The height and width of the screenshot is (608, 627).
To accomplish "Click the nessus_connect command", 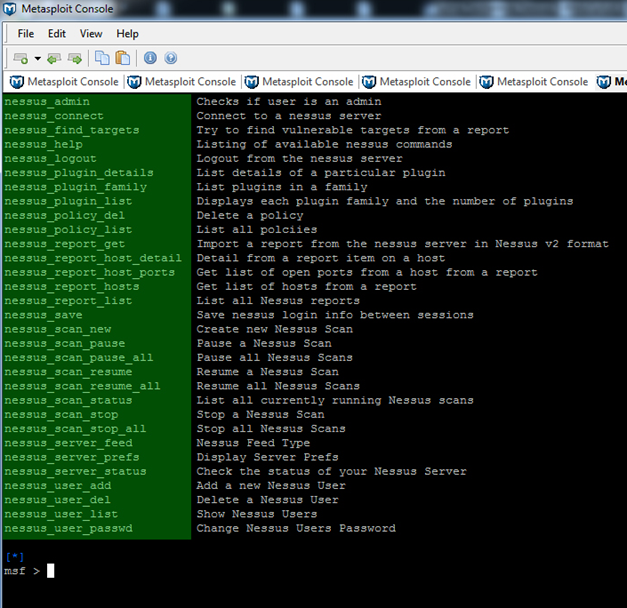I will click(x=54, y=116).
